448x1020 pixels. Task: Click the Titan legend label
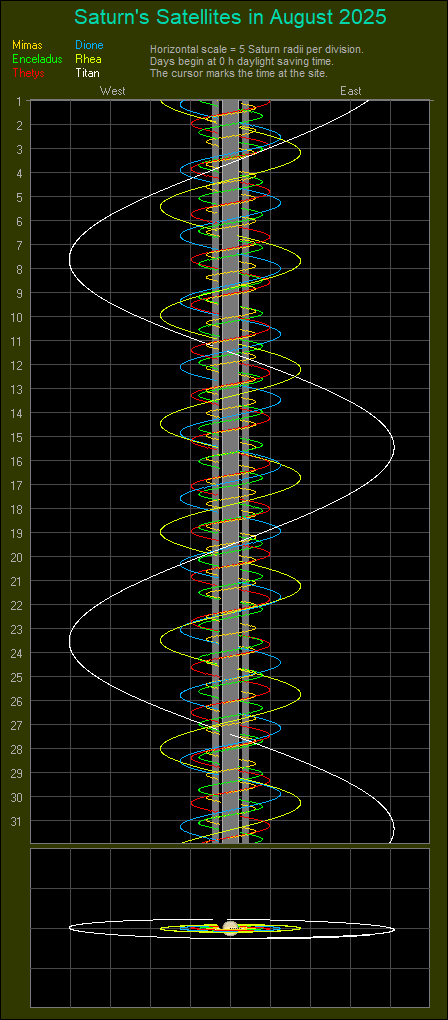tap(87, 73)
